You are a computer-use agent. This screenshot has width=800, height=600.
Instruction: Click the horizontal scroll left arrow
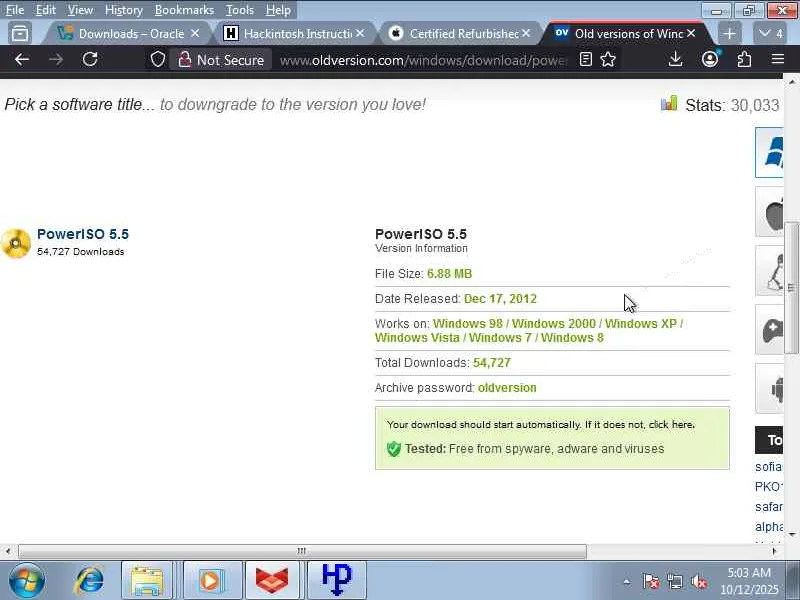7,551
